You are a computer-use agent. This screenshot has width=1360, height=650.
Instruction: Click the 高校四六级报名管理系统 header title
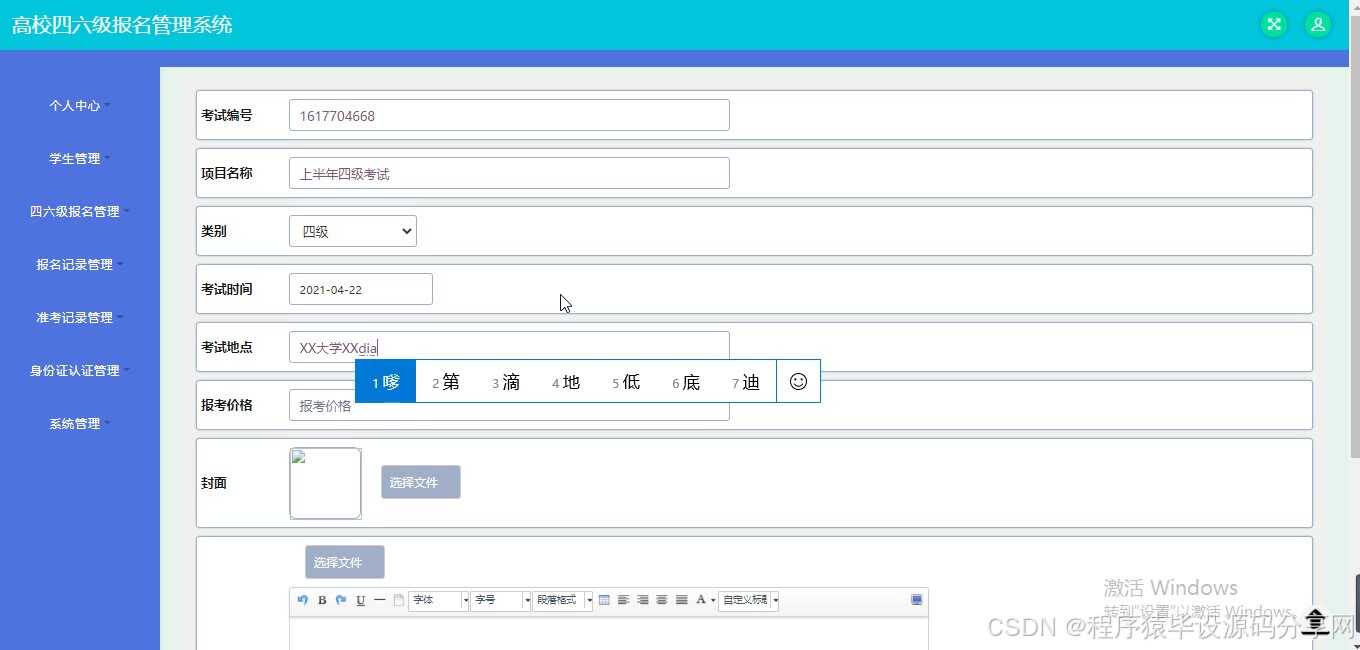(122, 25)
